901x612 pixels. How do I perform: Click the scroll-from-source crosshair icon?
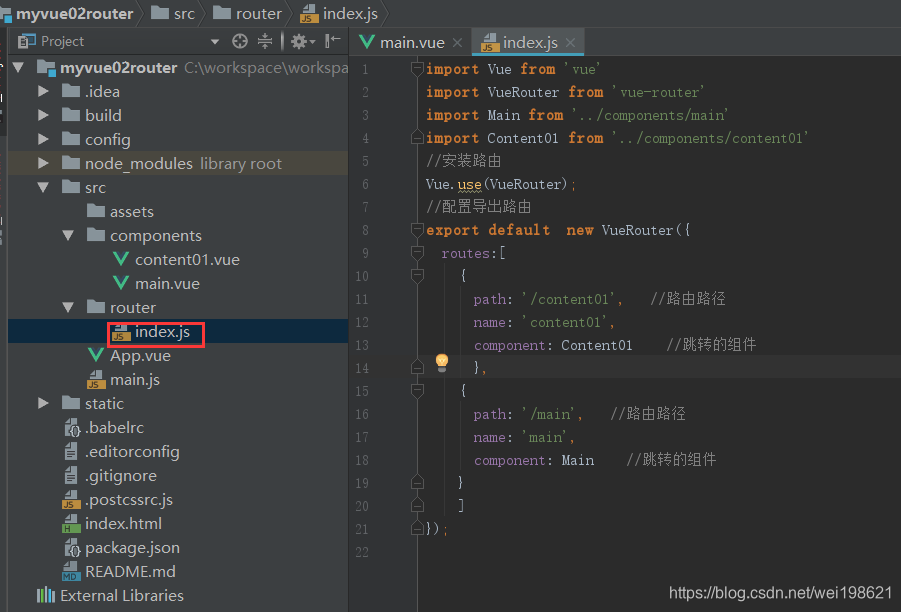240,41
